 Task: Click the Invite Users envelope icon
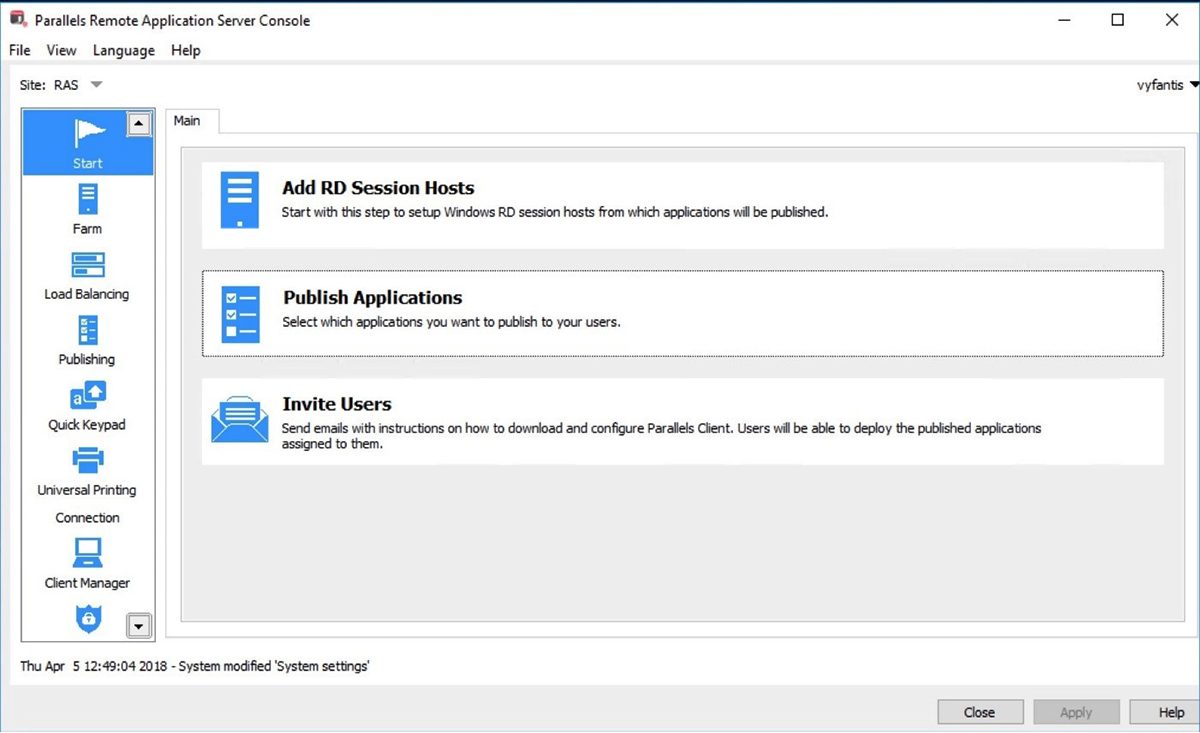coord(239,421)
